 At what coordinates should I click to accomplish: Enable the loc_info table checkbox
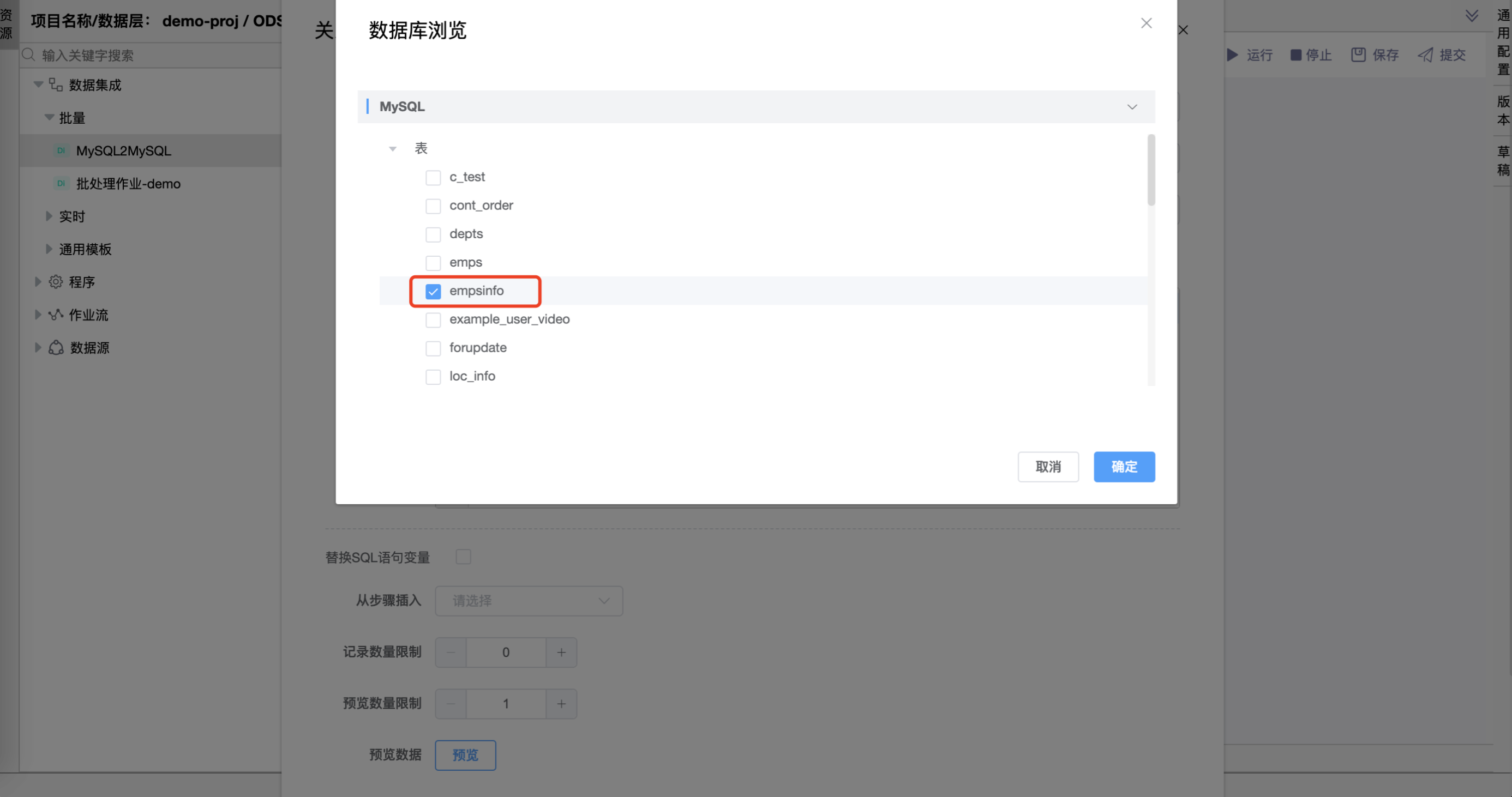pos(433,377)
